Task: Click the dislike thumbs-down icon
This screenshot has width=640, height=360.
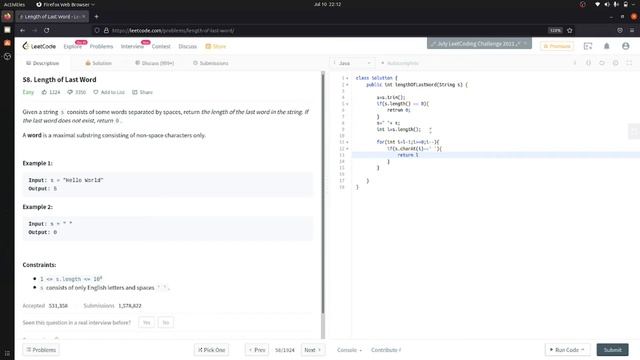Action: 70,92
